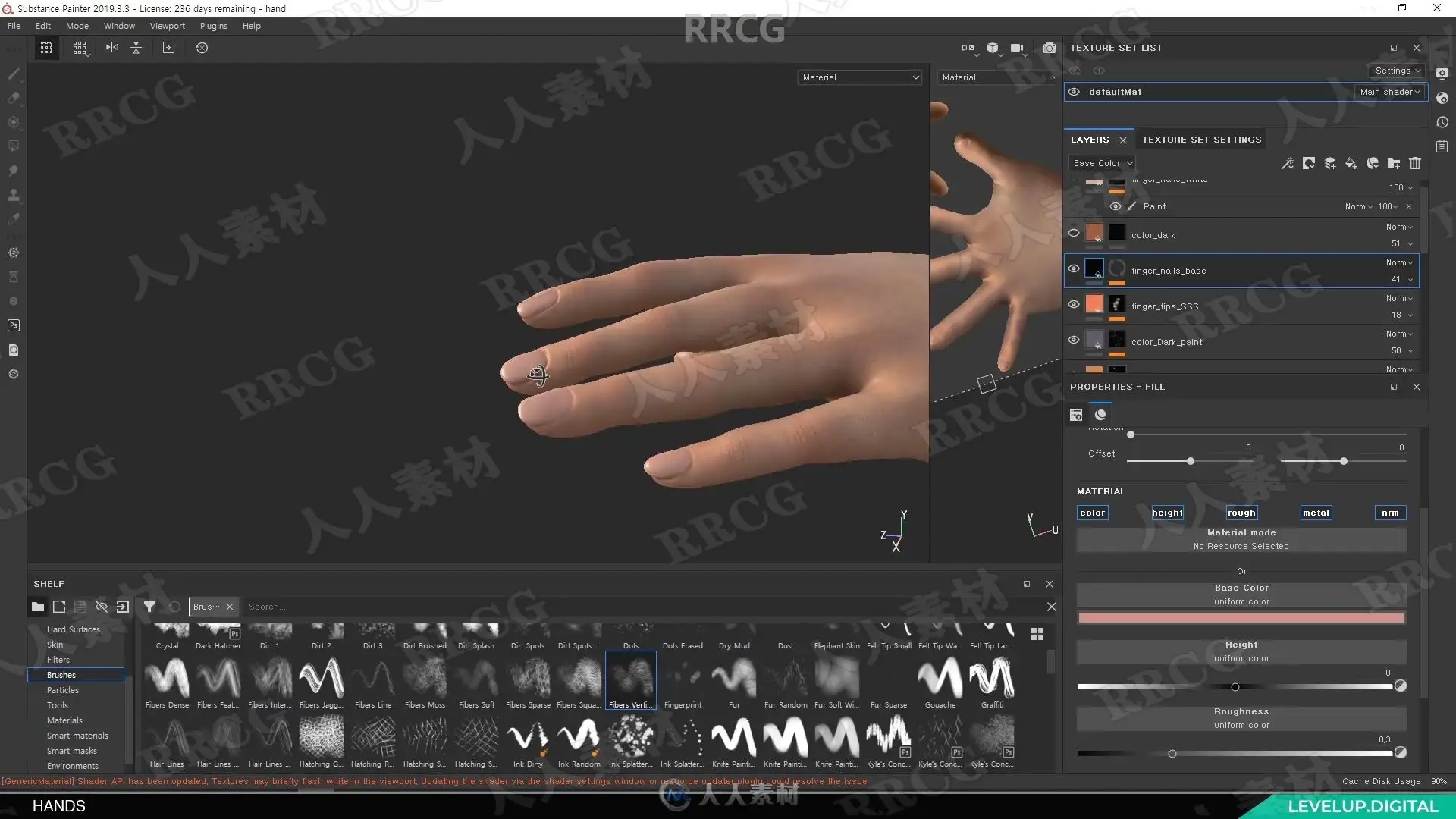Open blend mode dropdown for color_dark layer
This screenshot has height=819, width=1456.
[1400, 227]
